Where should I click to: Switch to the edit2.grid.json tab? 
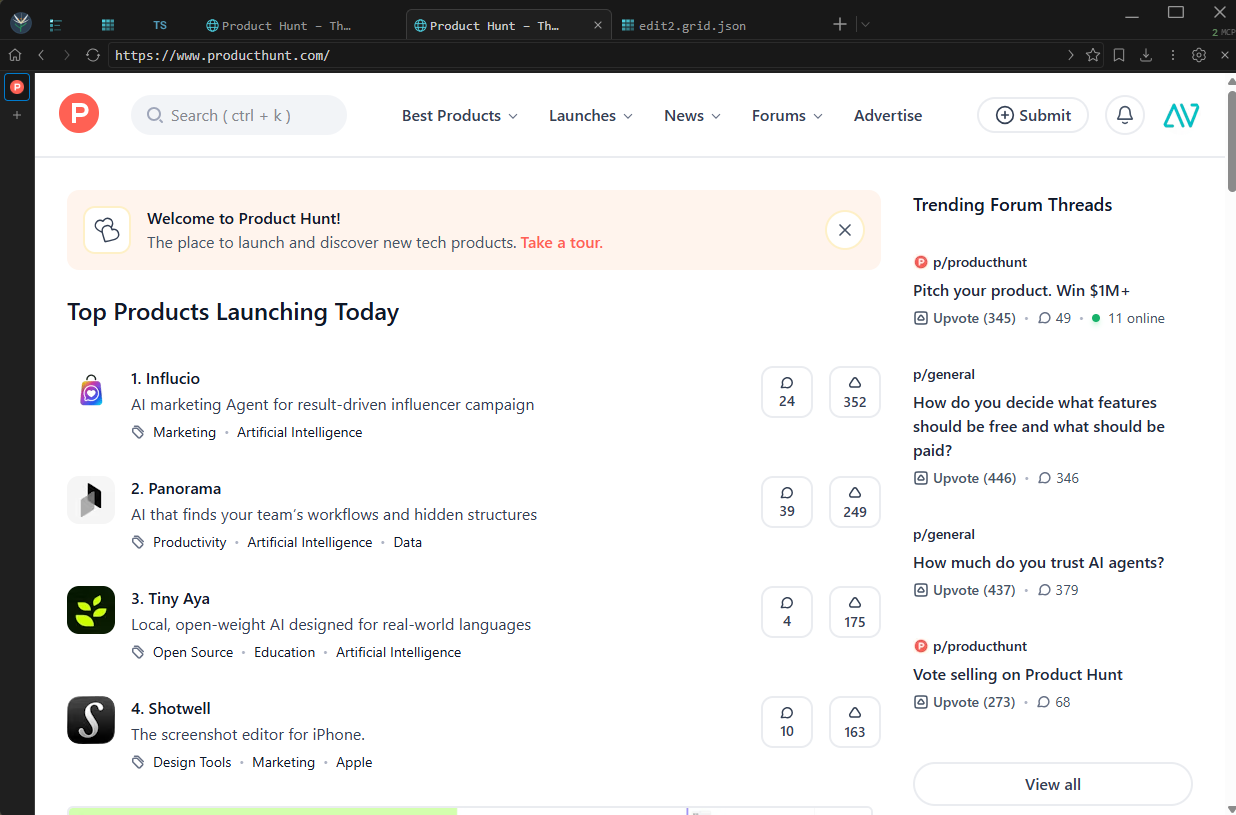(684, 25)
